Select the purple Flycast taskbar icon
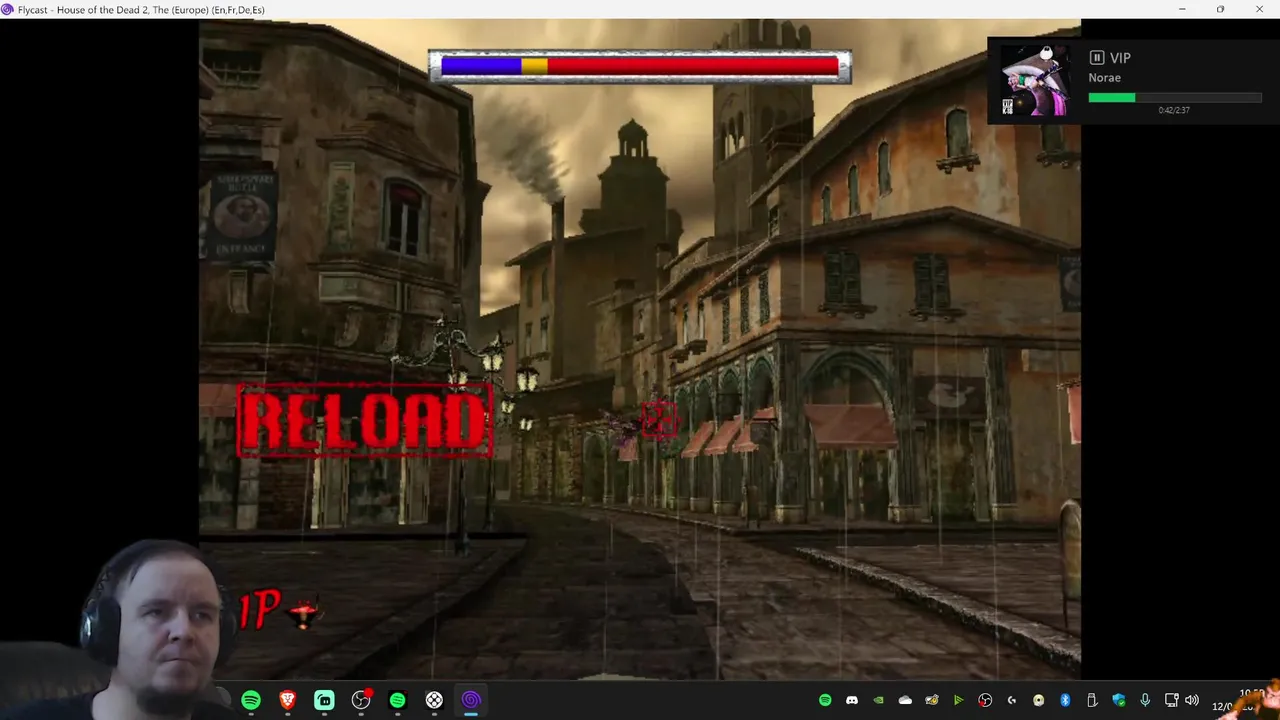 click(x=471, y=701)
